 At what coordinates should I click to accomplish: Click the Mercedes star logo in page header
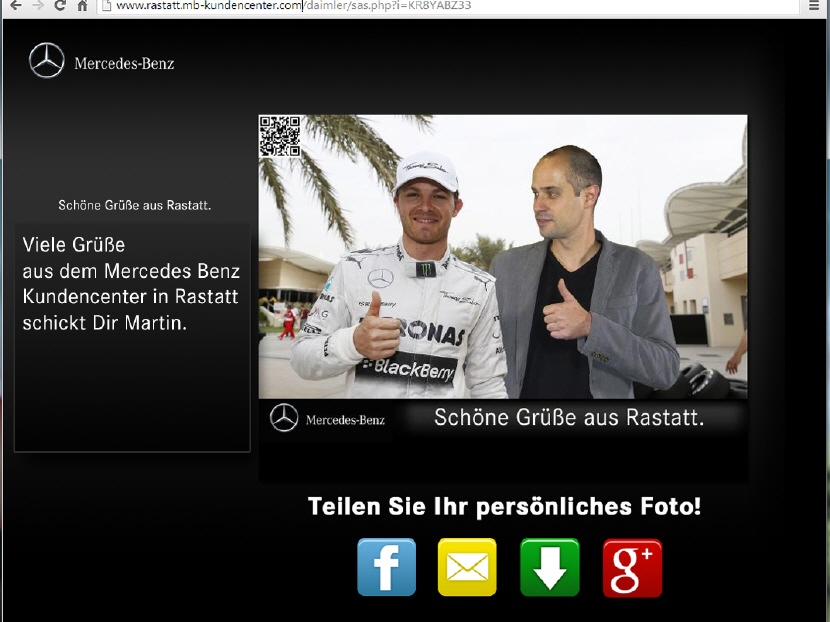point(47,60)
